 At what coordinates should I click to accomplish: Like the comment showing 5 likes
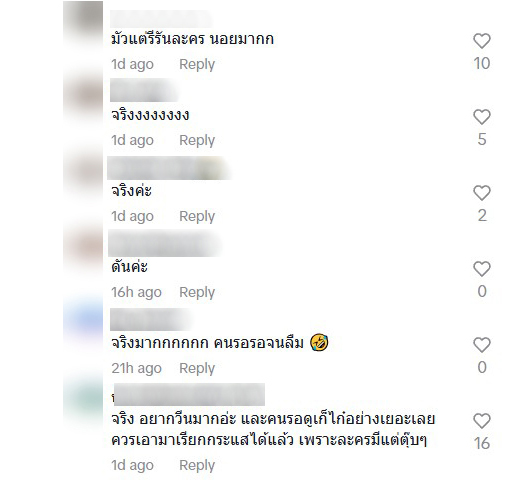click(x=482, y=117)
